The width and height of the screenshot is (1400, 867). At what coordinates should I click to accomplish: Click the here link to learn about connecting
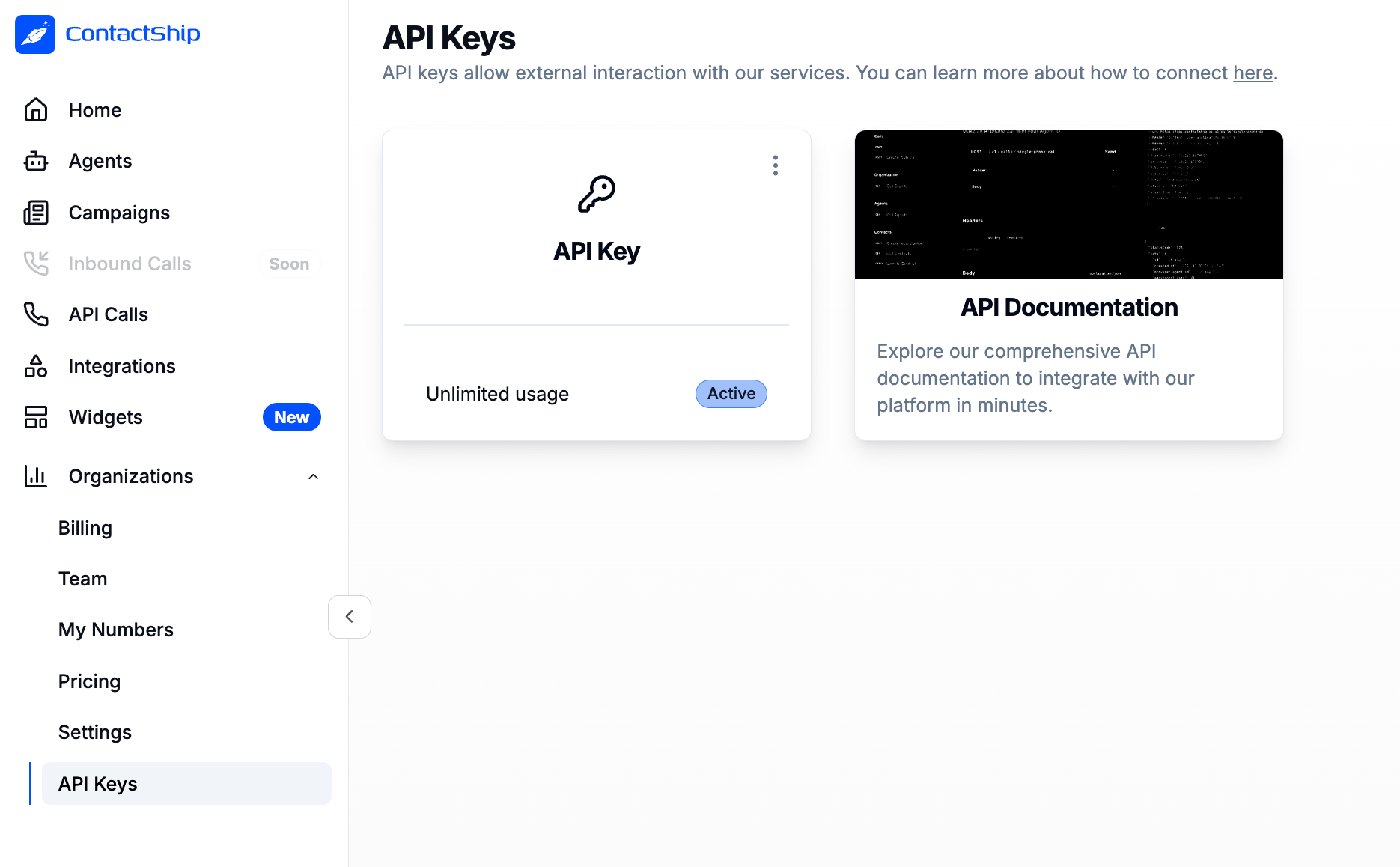1253,73
